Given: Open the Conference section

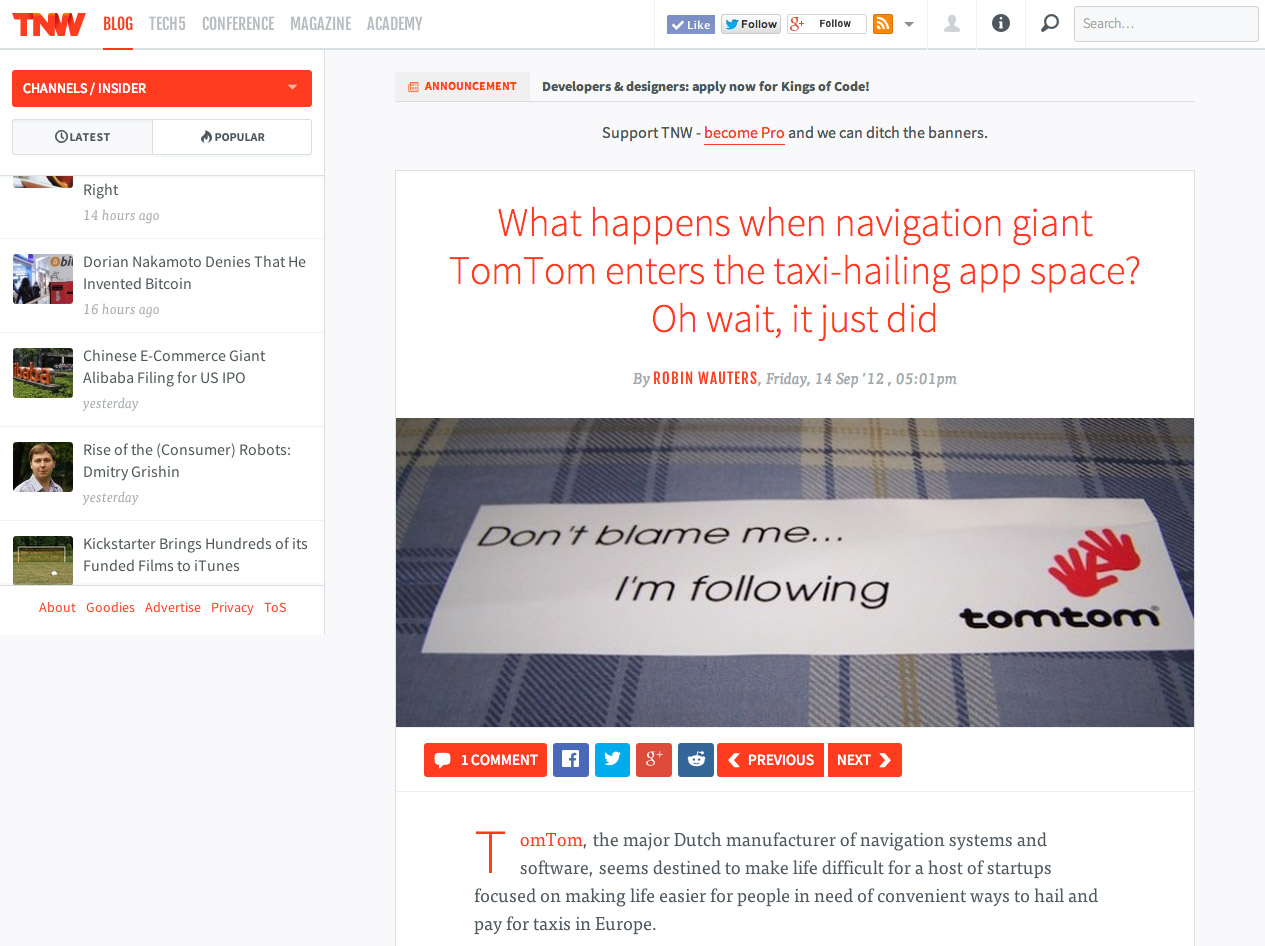Looking at the screenshot, I should [x=238, y=24].
